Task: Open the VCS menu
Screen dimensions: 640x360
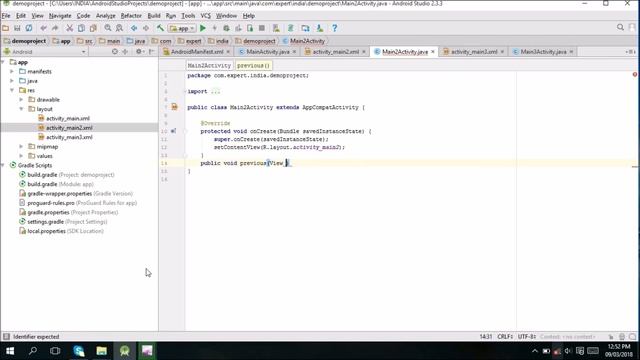Action: pyautogui.click(x=205, y=16)
